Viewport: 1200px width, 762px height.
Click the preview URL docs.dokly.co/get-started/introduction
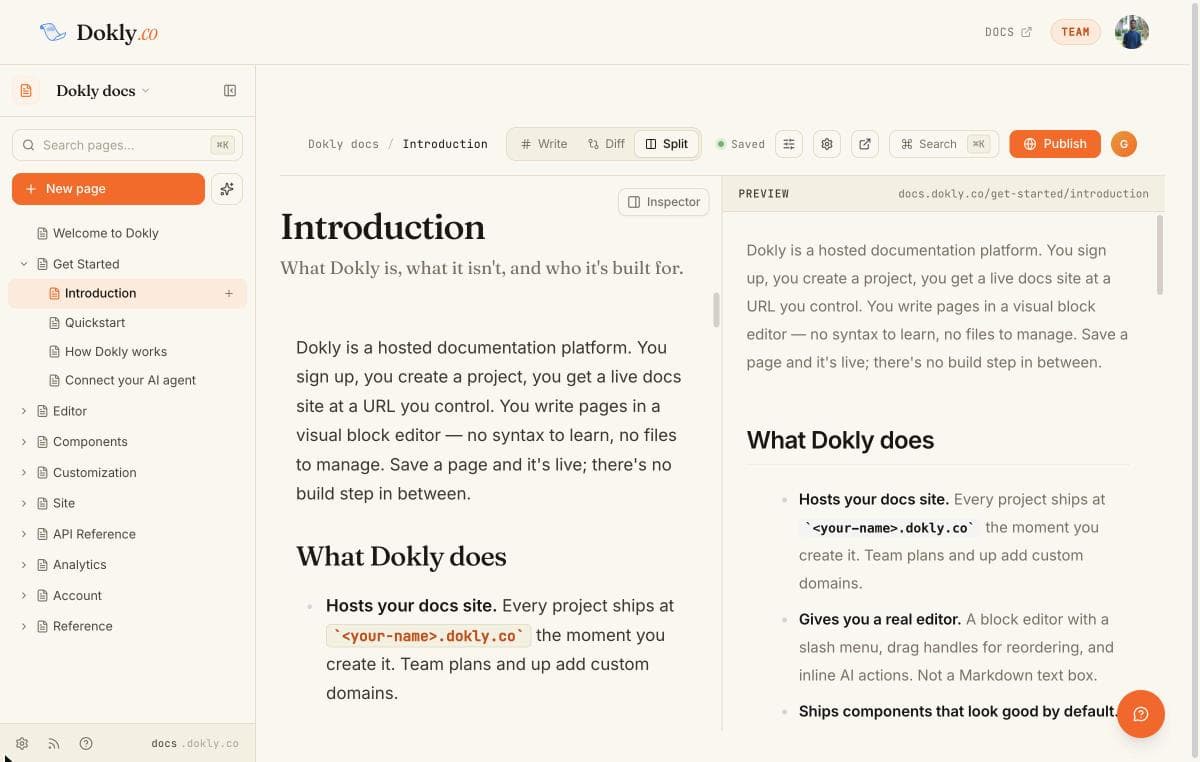tap(1024, 193)
